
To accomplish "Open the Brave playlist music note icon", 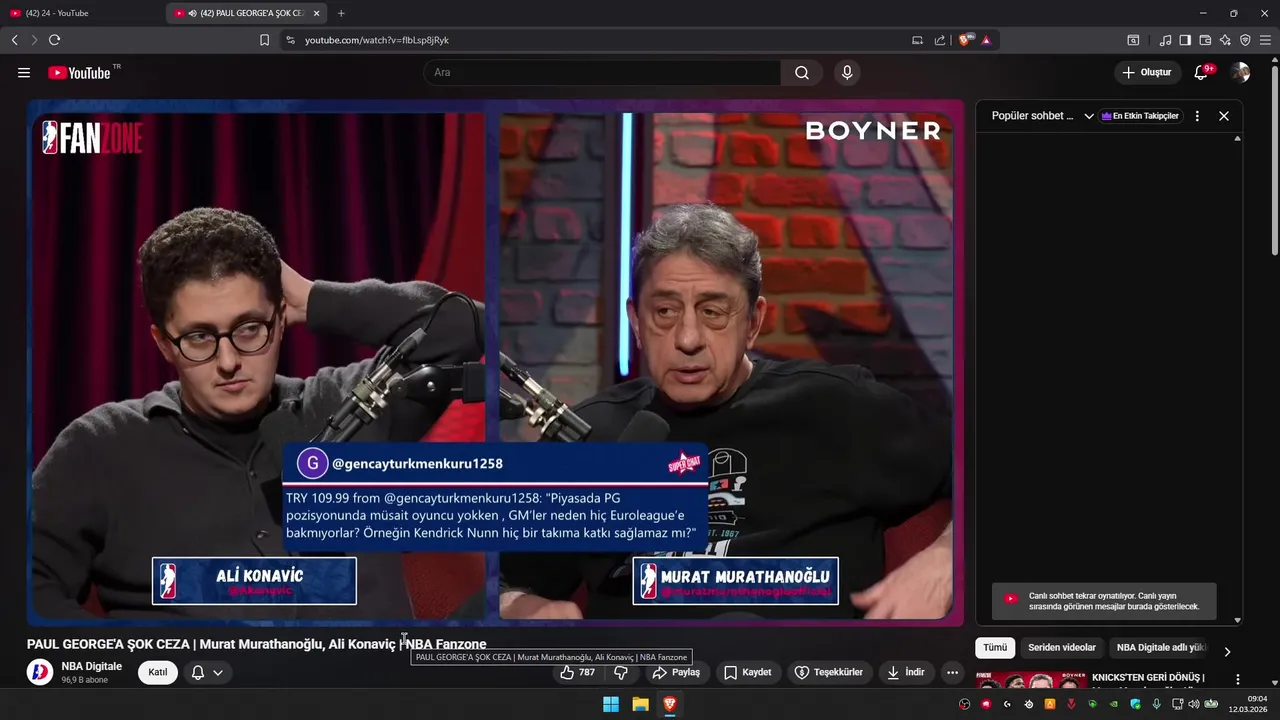I will pos(1165,40).
